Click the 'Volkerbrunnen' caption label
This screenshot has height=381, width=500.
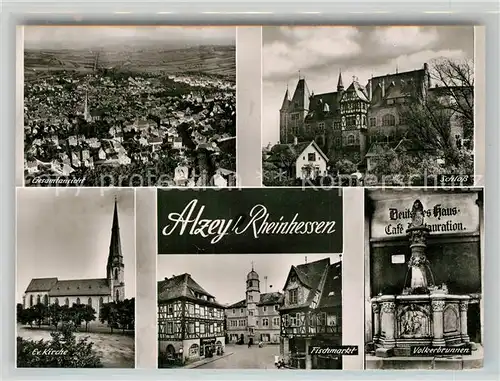tap(441, 350)
